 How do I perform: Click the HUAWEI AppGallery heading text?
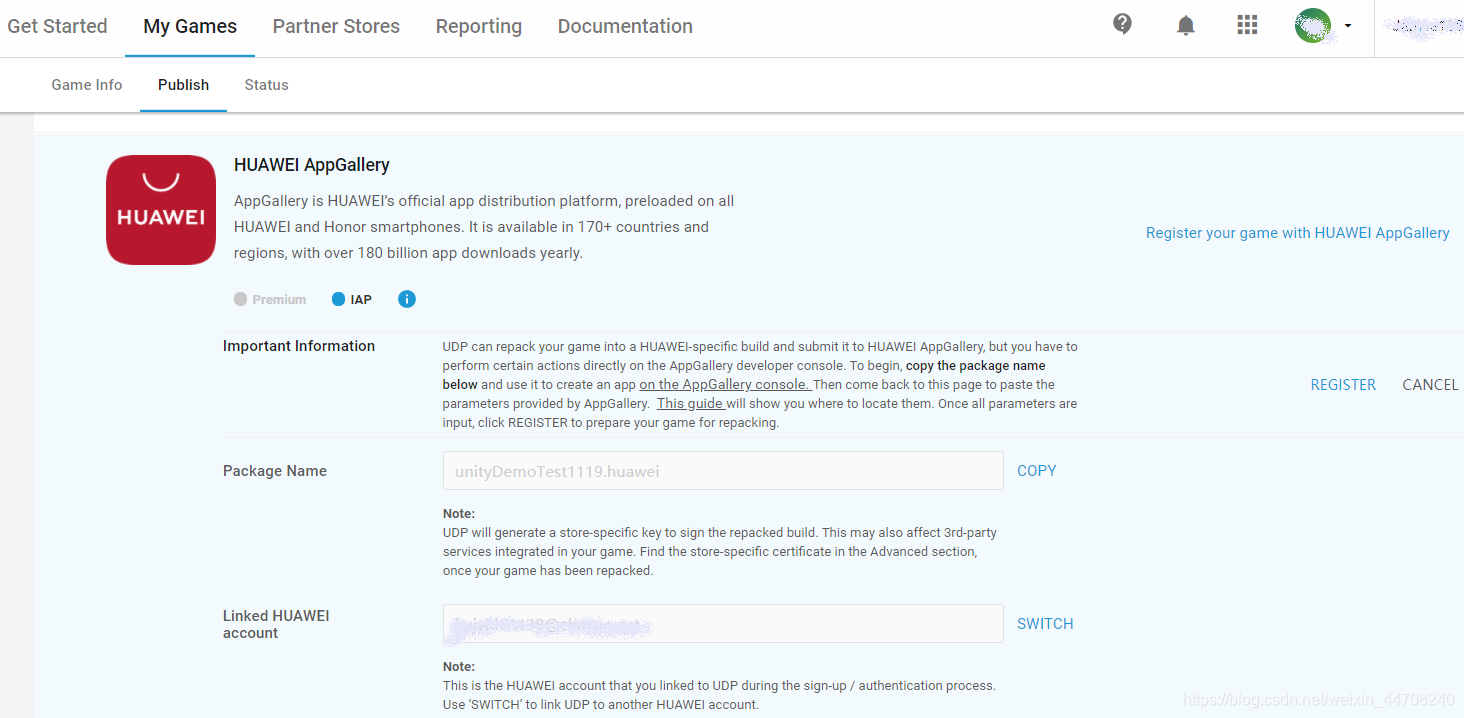tap(312, 165)
